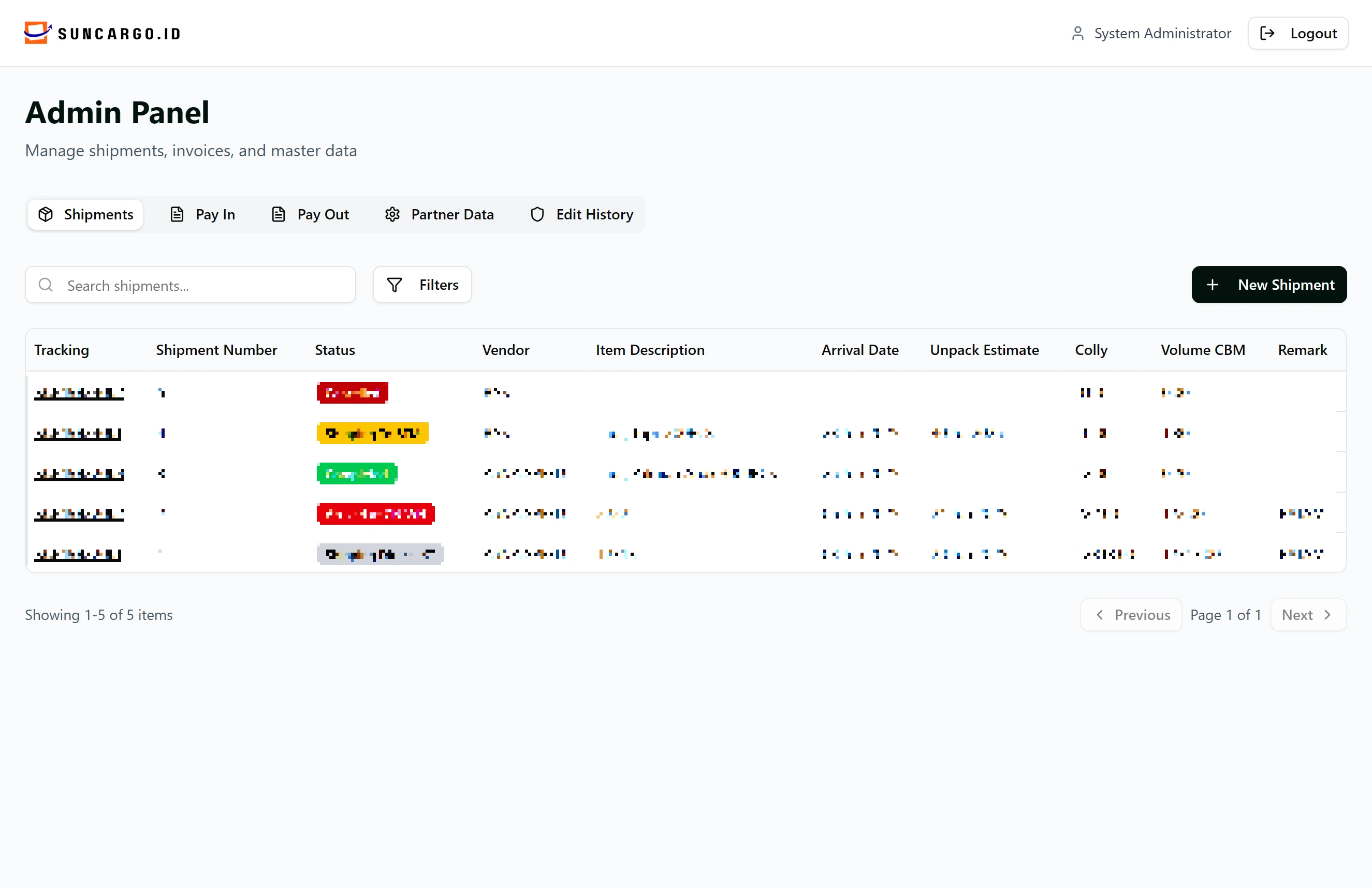Open the Filters button

pos(422,285)
